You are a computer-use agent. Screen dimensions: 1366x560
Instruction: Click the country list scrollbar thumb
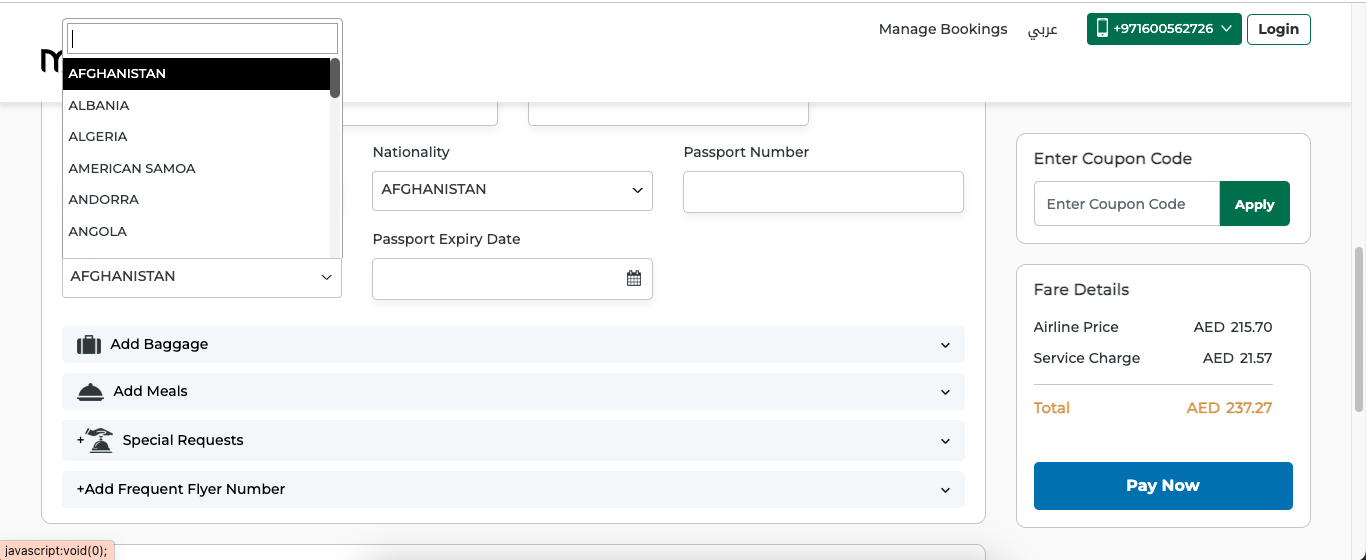335,78
